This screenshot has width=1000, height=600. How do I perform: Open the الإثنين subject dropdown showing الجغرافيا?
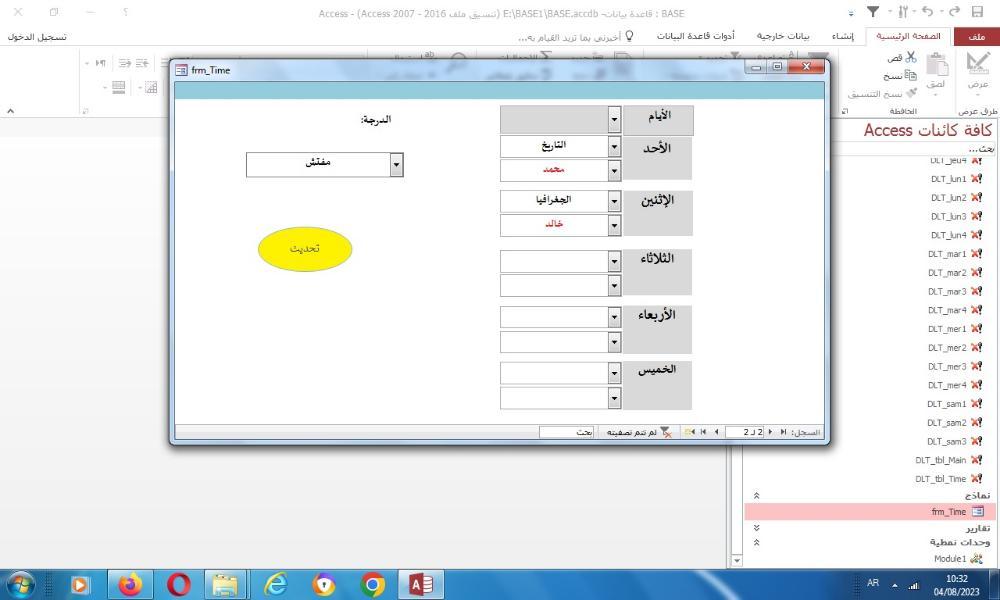[614, 201]
